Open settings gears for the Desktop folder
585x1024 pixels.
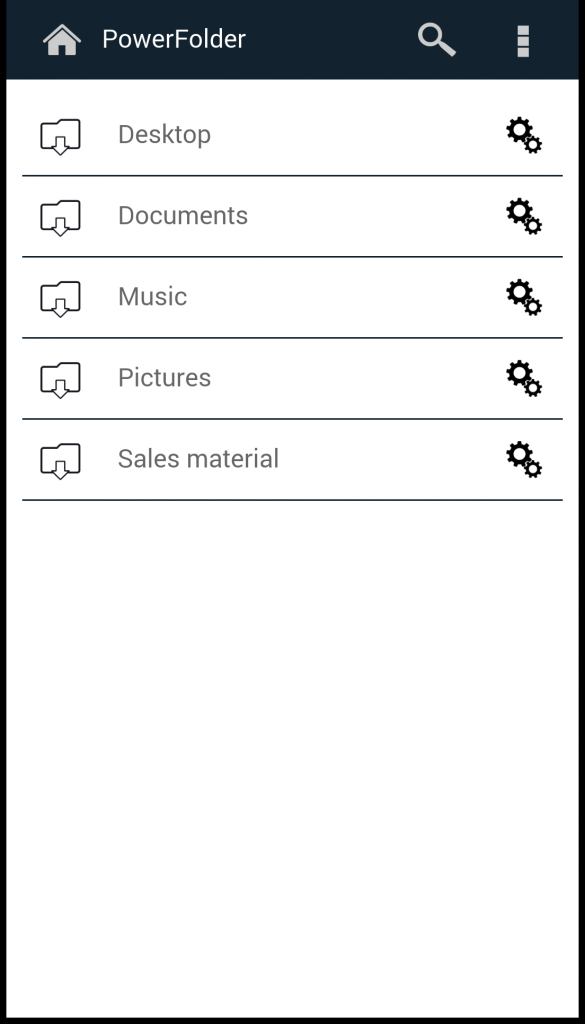(522, 134)
